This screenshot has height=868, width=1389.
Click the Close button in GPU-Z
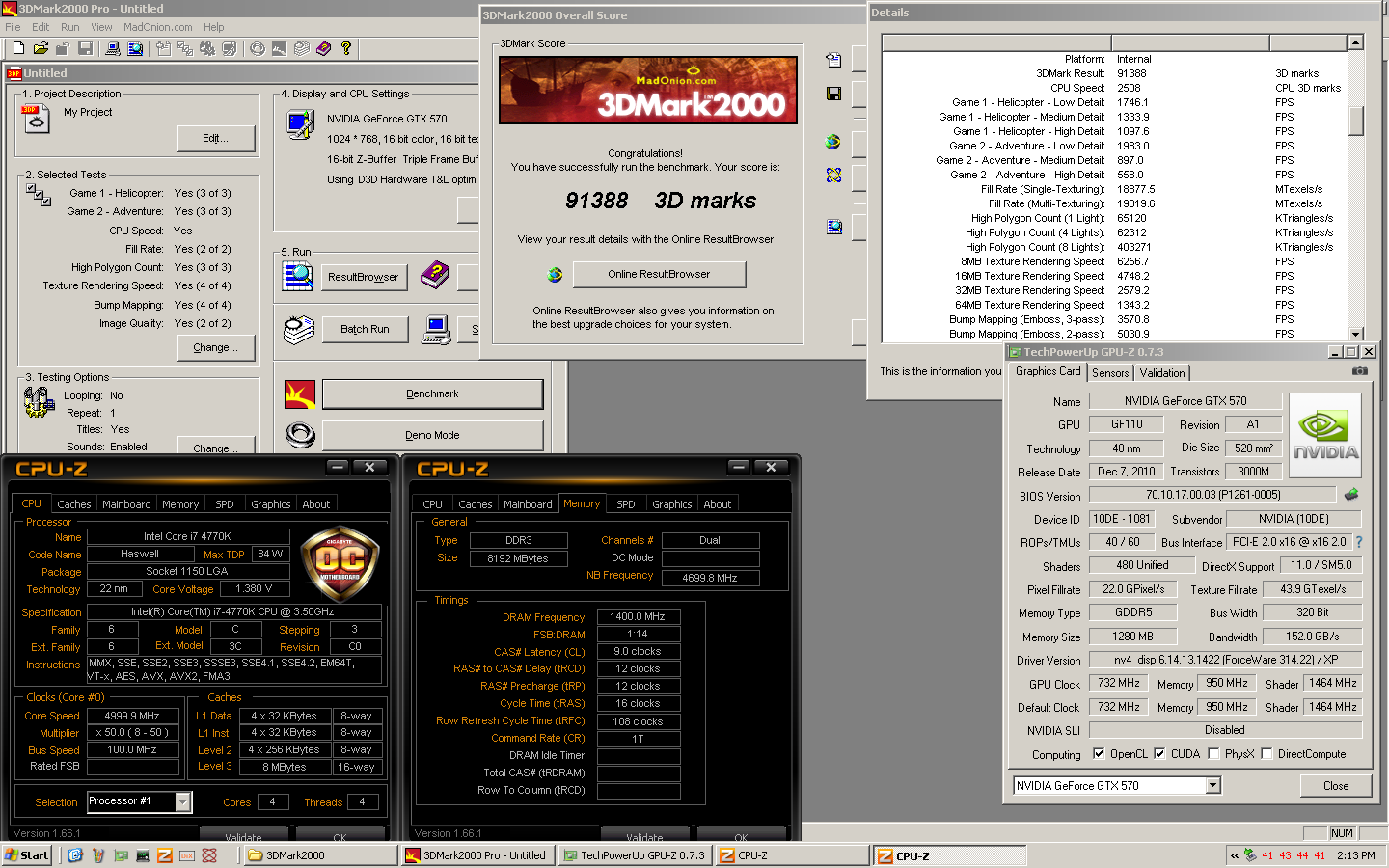click(1336, 786)
